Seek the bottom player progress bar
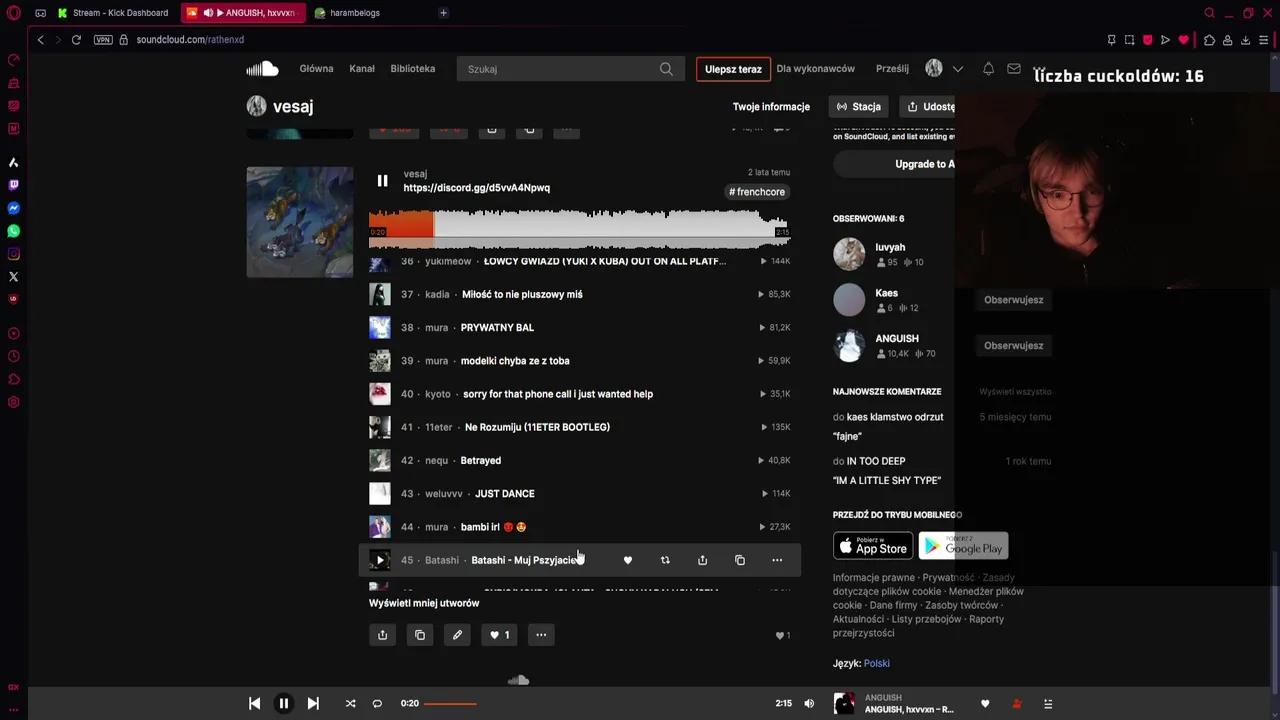The width and height of the screenshot is (1280, 720). click(x=600, y=703)
